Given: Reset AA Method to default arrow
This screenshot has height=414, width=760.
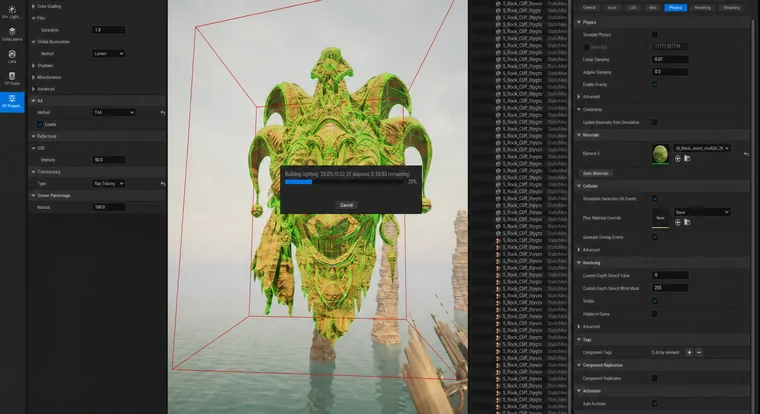Looking at the screenshot, I should (163, 112).
